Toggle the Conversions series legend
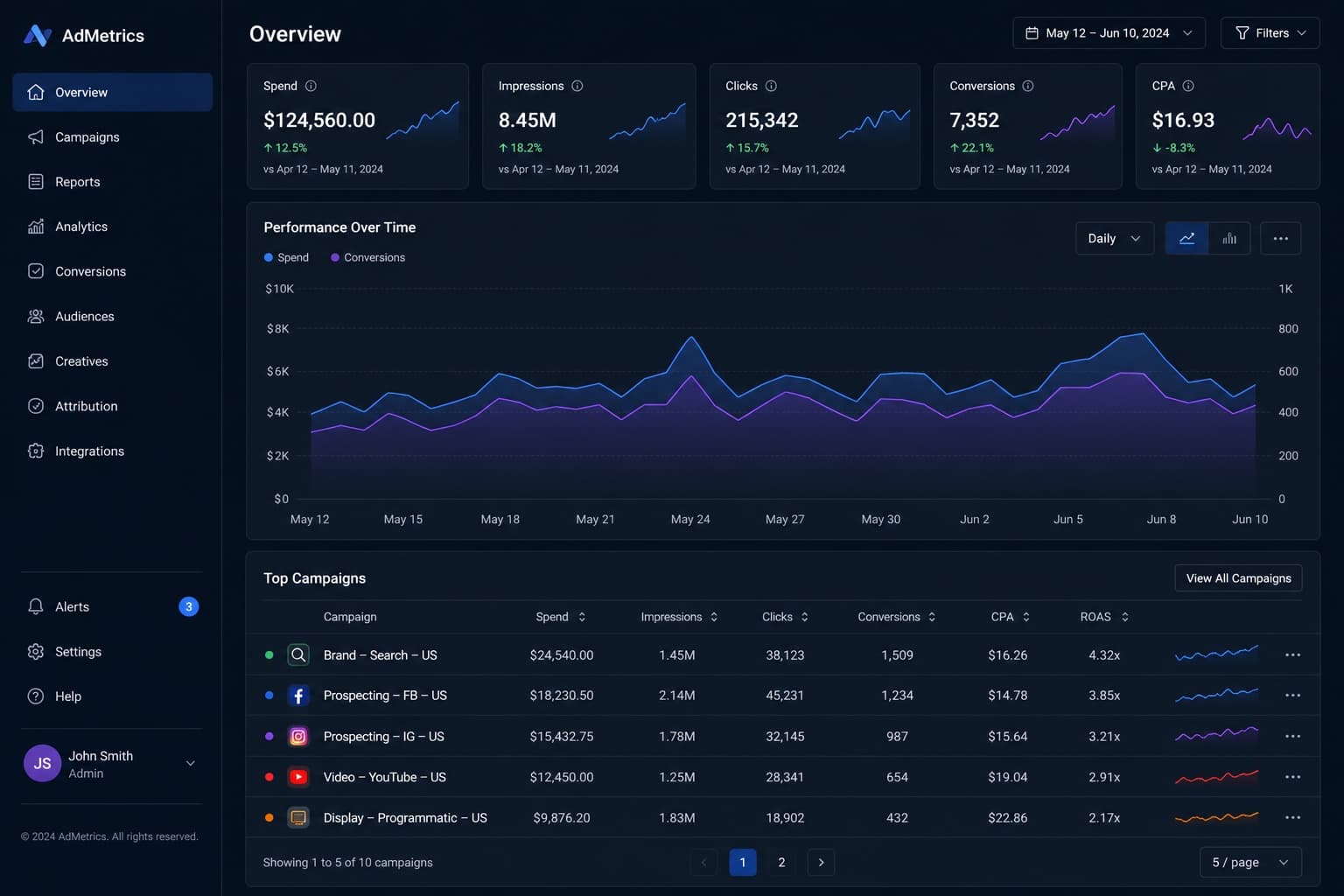 (x=367, y=257)
